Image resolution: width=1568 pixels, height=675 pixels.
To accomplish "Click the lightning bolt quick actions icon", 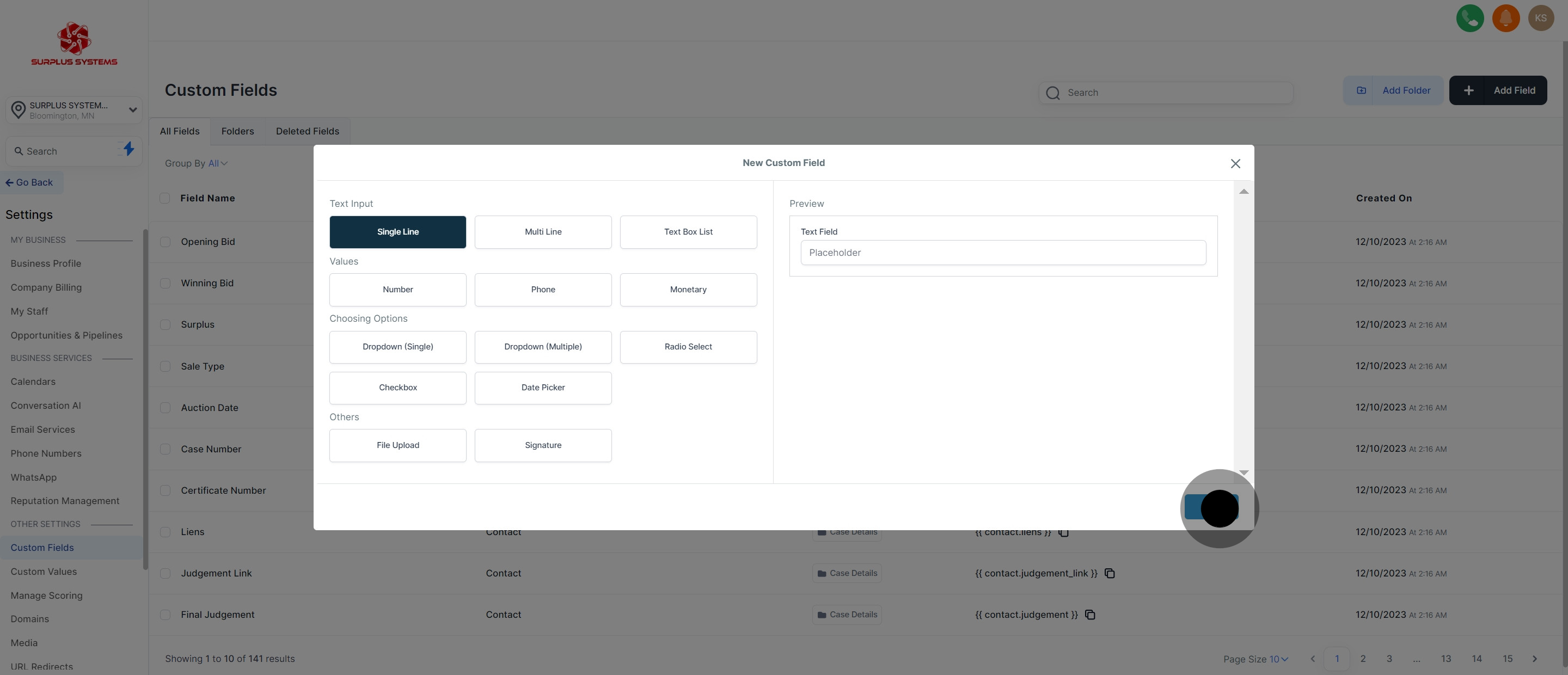I will pos(128,149).
